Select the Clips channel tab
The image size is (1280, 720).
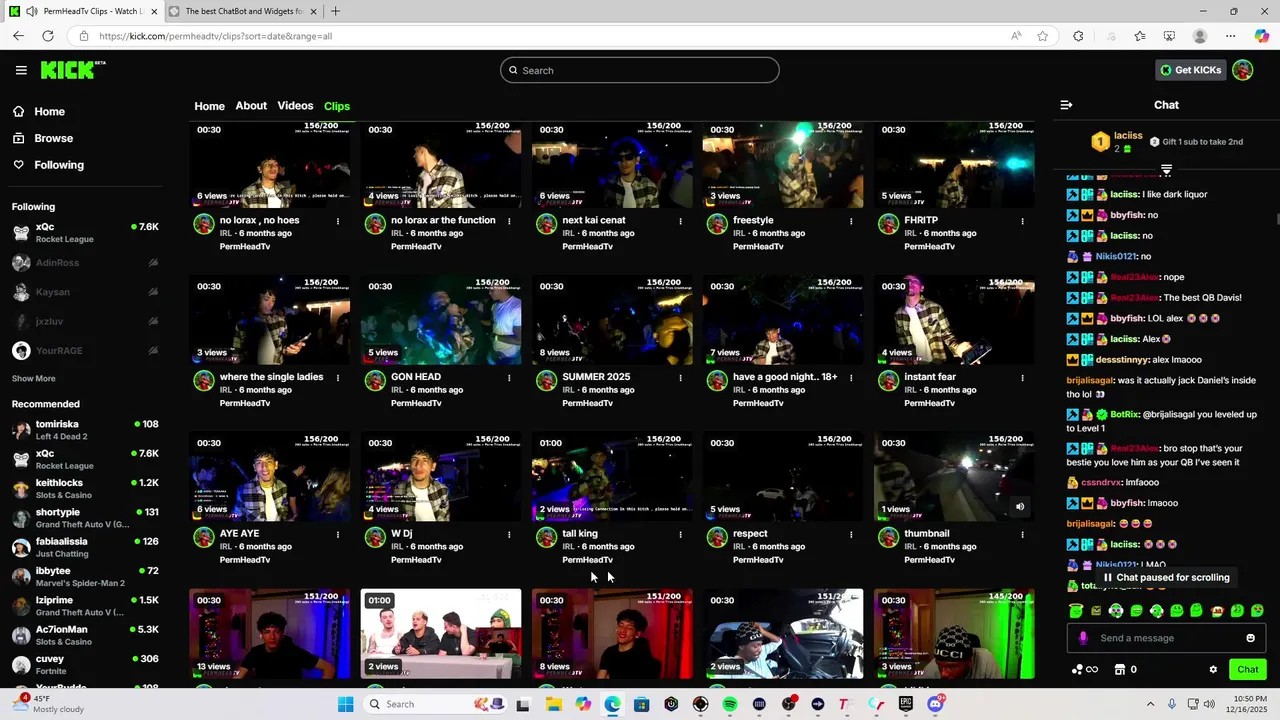click(337, 106)
